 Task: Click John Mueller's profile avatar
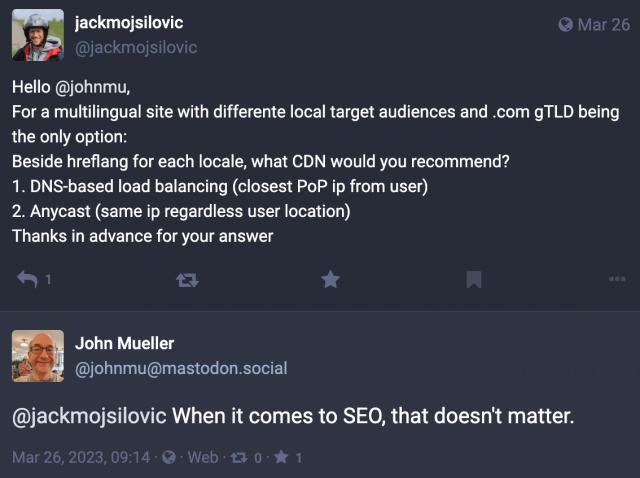click(37, 355)
